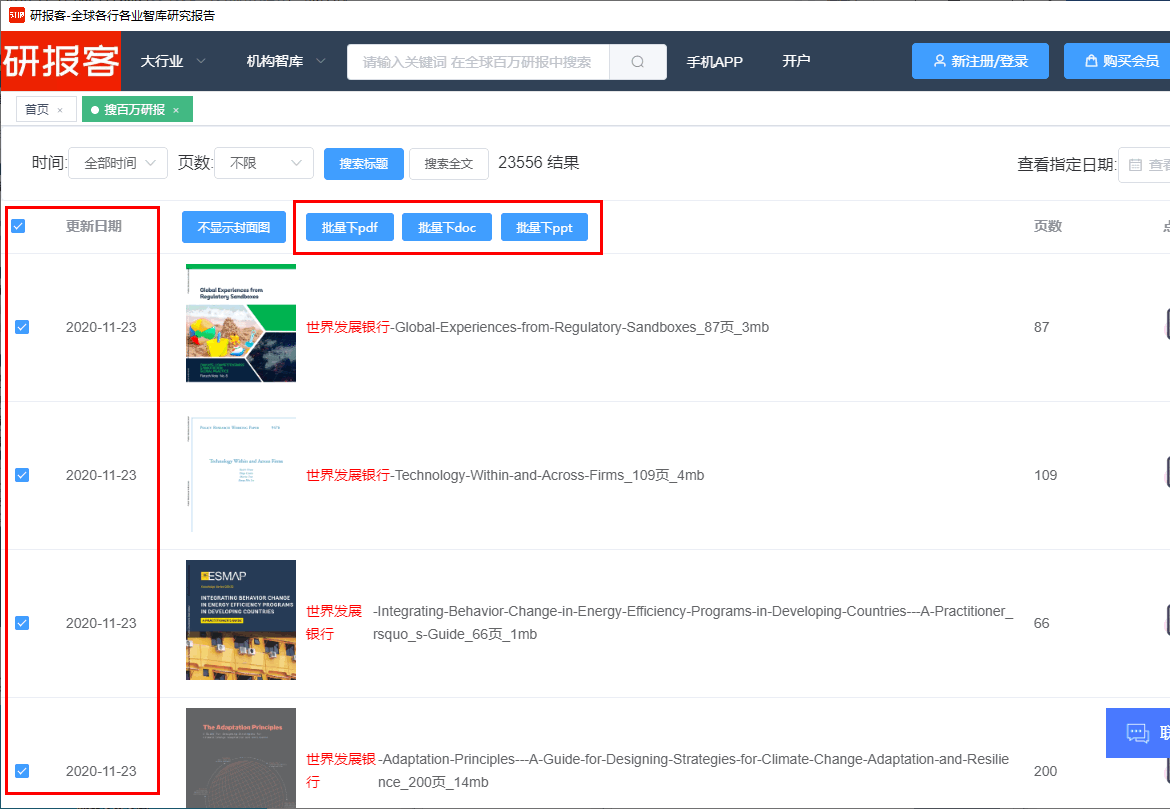The height and width of the screenshot is (809, 1170).
Task: Uncheck the Technology-Within-and-Across-Firms row checkbox
Action: pos(22,475)
